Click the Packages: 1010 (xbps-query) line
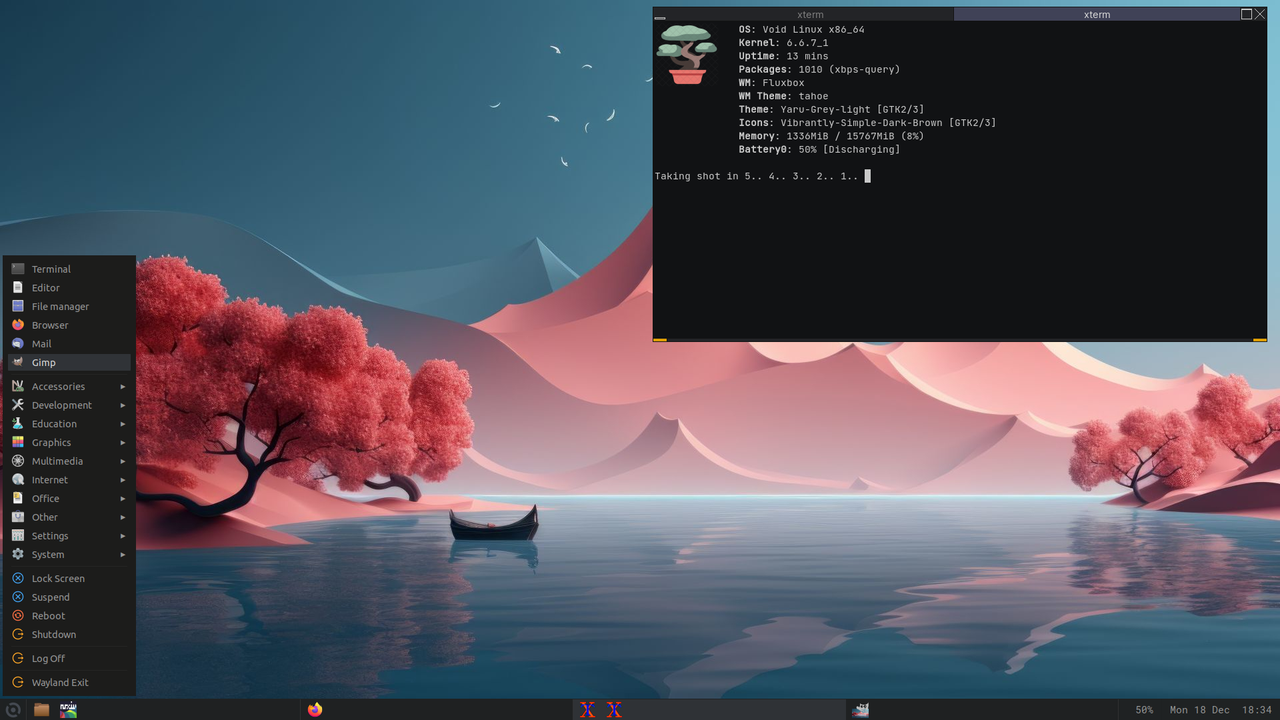The image size is (1280, 720). (820, 70)
